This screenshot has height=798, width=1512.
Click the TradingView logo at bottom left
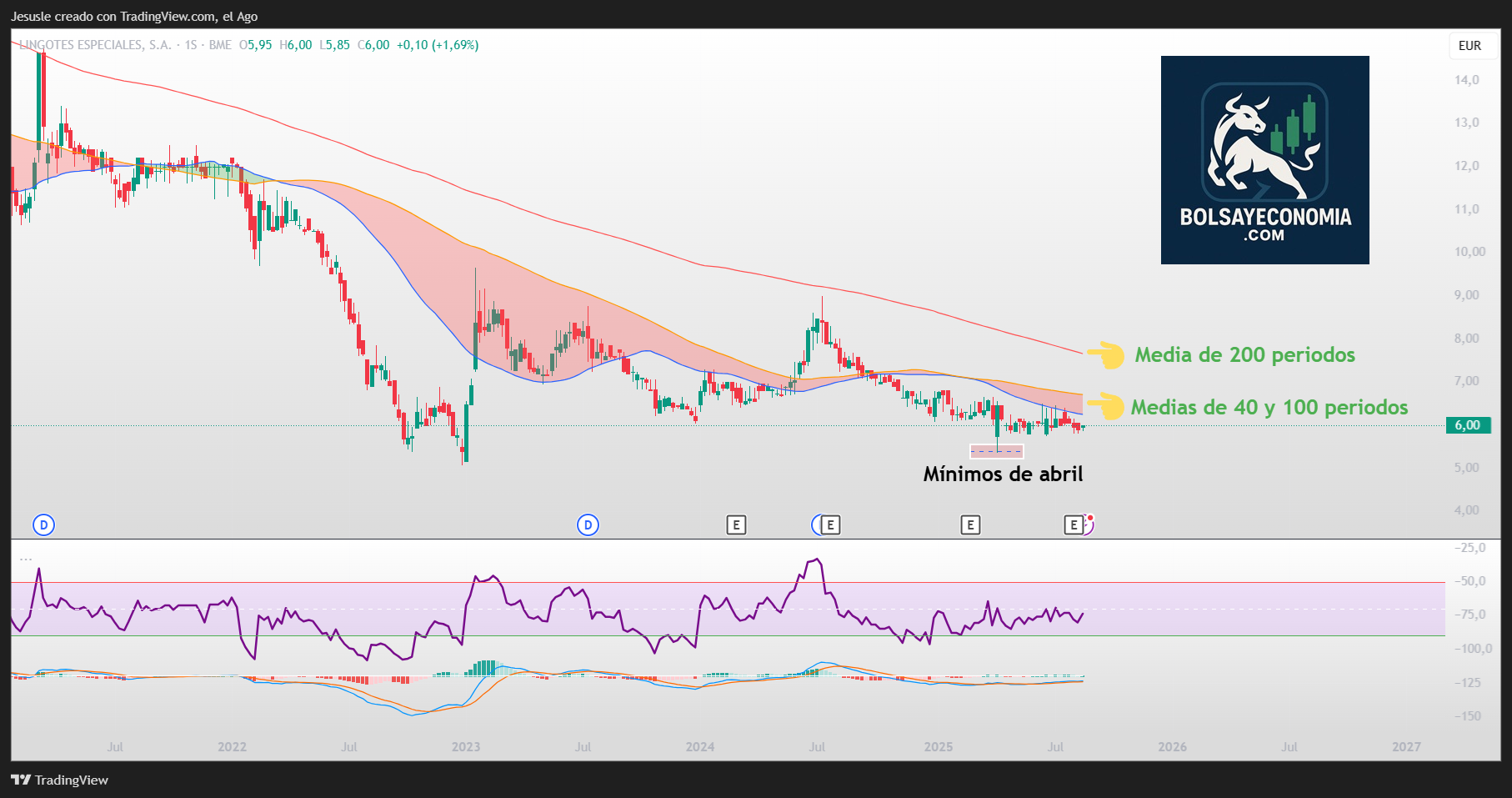pyautogui.click(x=59, y=780)
